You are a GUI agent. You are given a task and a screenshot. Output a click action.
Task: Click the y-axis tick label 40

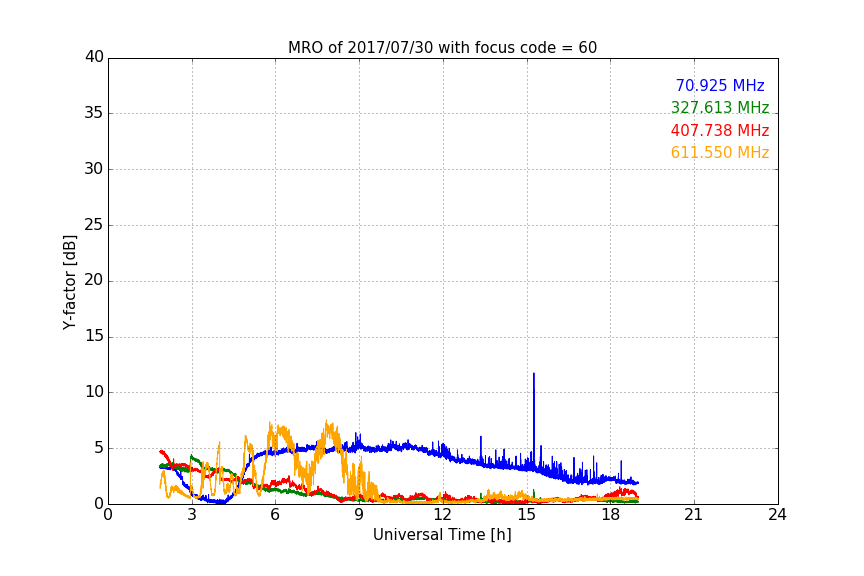click(x=94, y=57)
